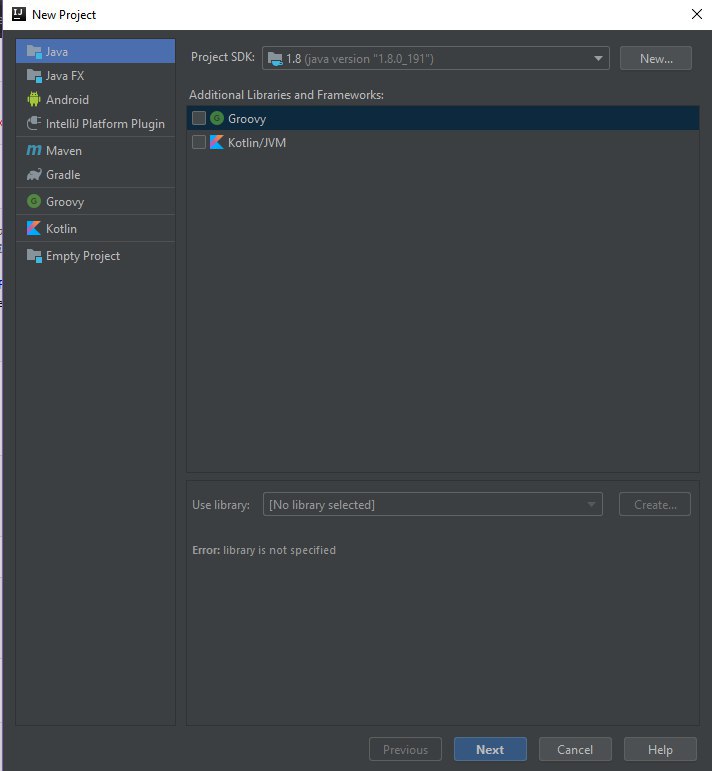This screenshot has width=712, height=771.
Task: Click the Java FX folder icon
Action: point(34,75)
